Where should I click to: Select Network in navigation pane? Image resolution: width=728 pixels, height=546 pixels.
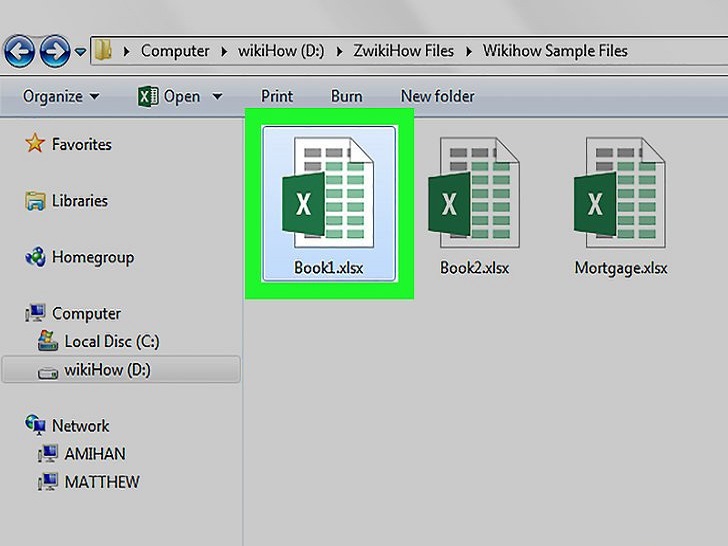tap(80, 426)
